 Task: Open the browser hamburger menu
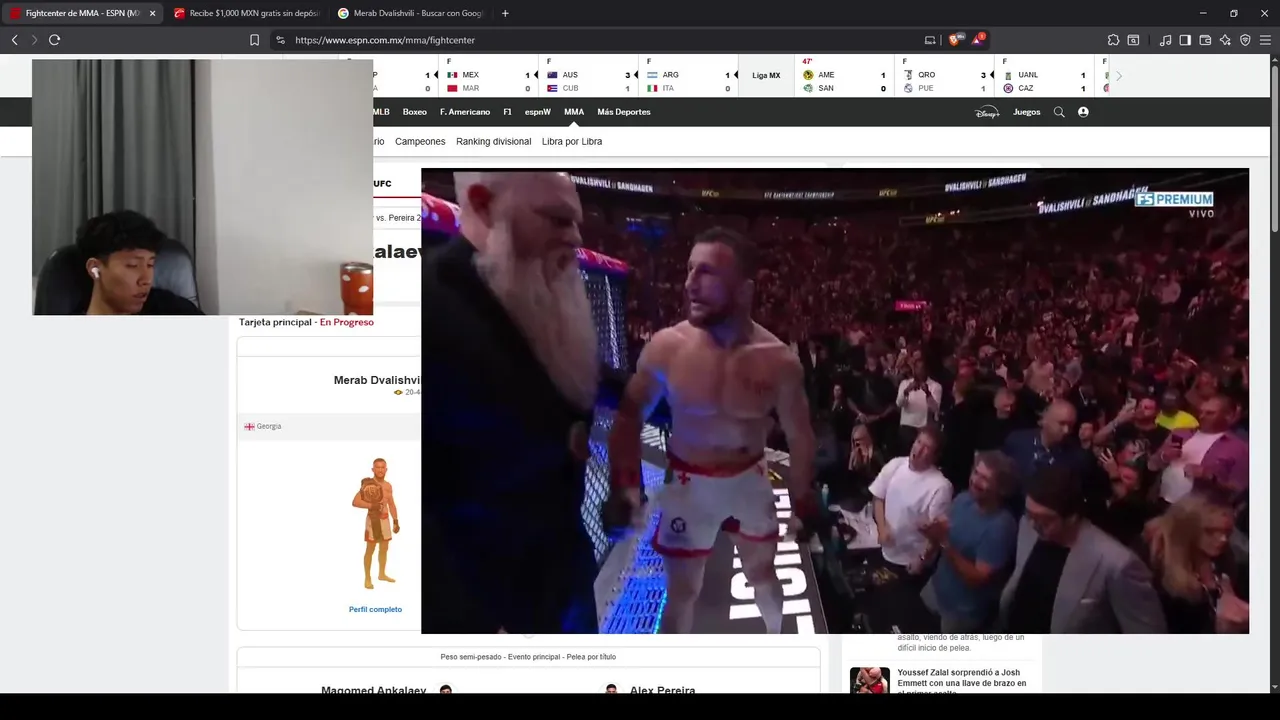click(x=1265, y=40)
